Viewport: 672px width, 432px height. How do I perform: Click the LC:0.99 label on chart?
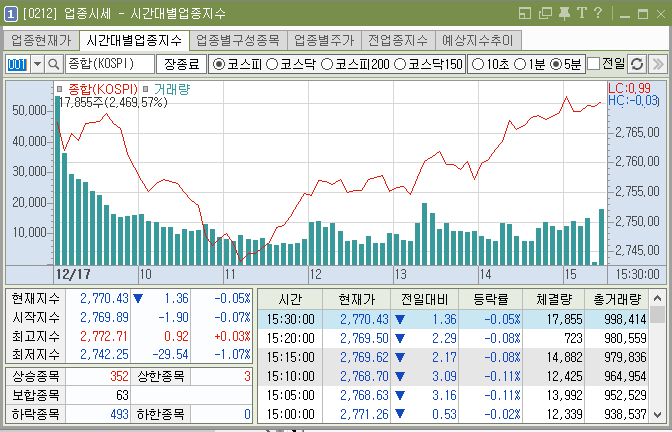pos(630,88)
